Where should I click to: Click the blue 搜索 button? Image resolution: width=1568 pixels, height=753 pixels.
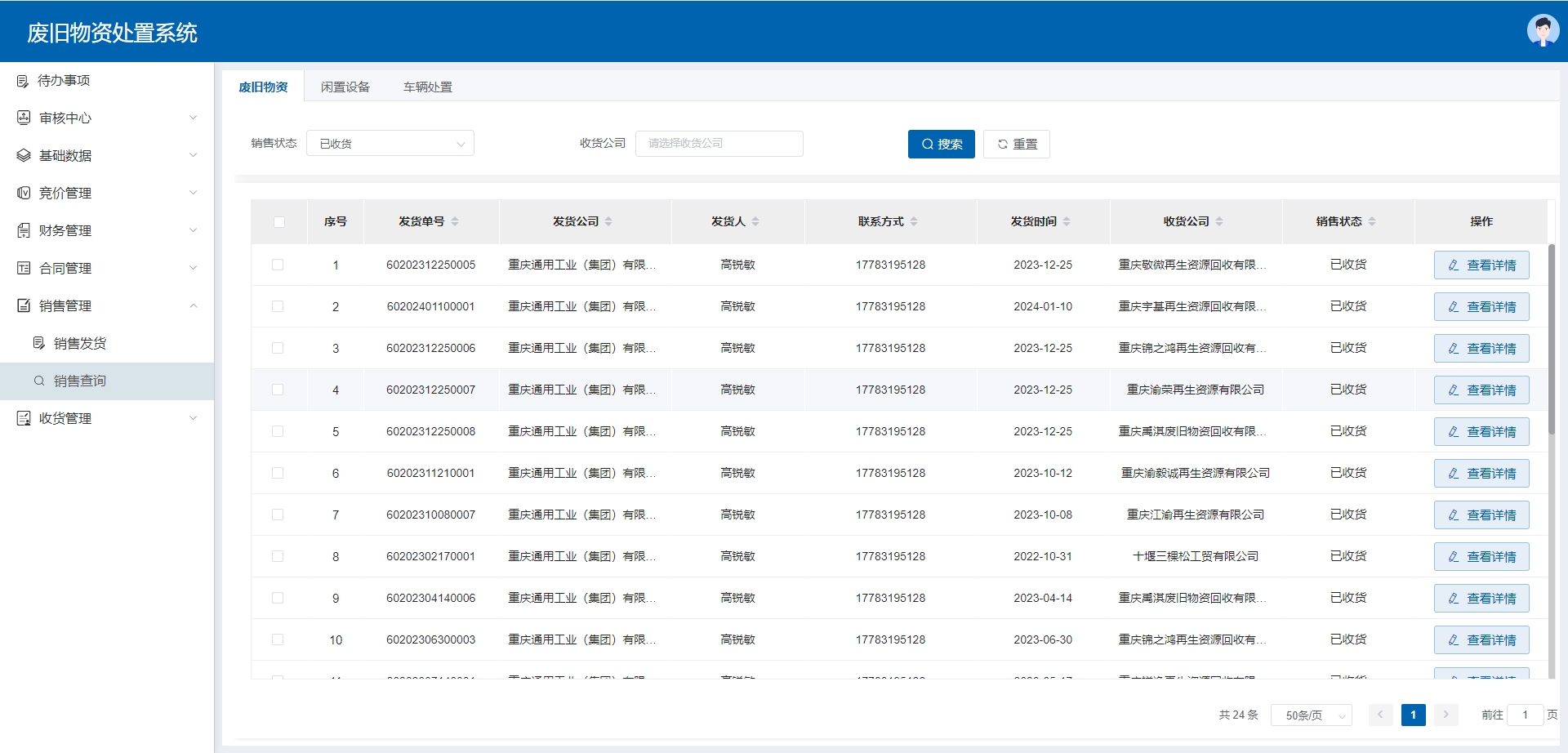coord(941,144)
